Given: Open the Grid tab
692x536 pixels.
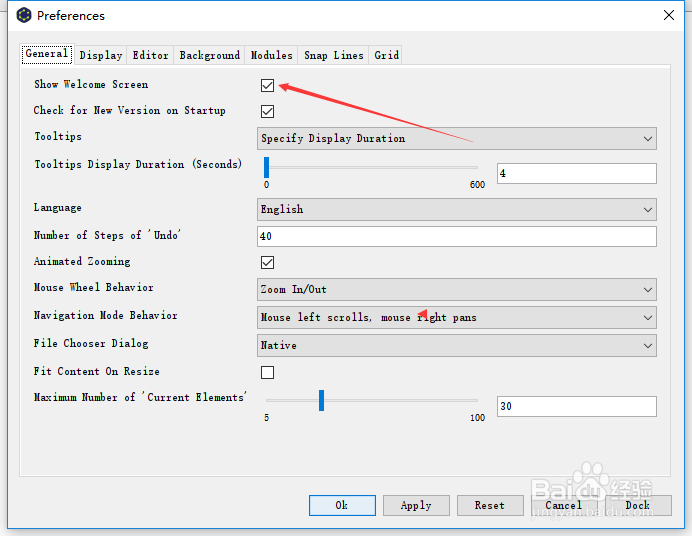Looking at the screenshot, I should click(386, 55).
